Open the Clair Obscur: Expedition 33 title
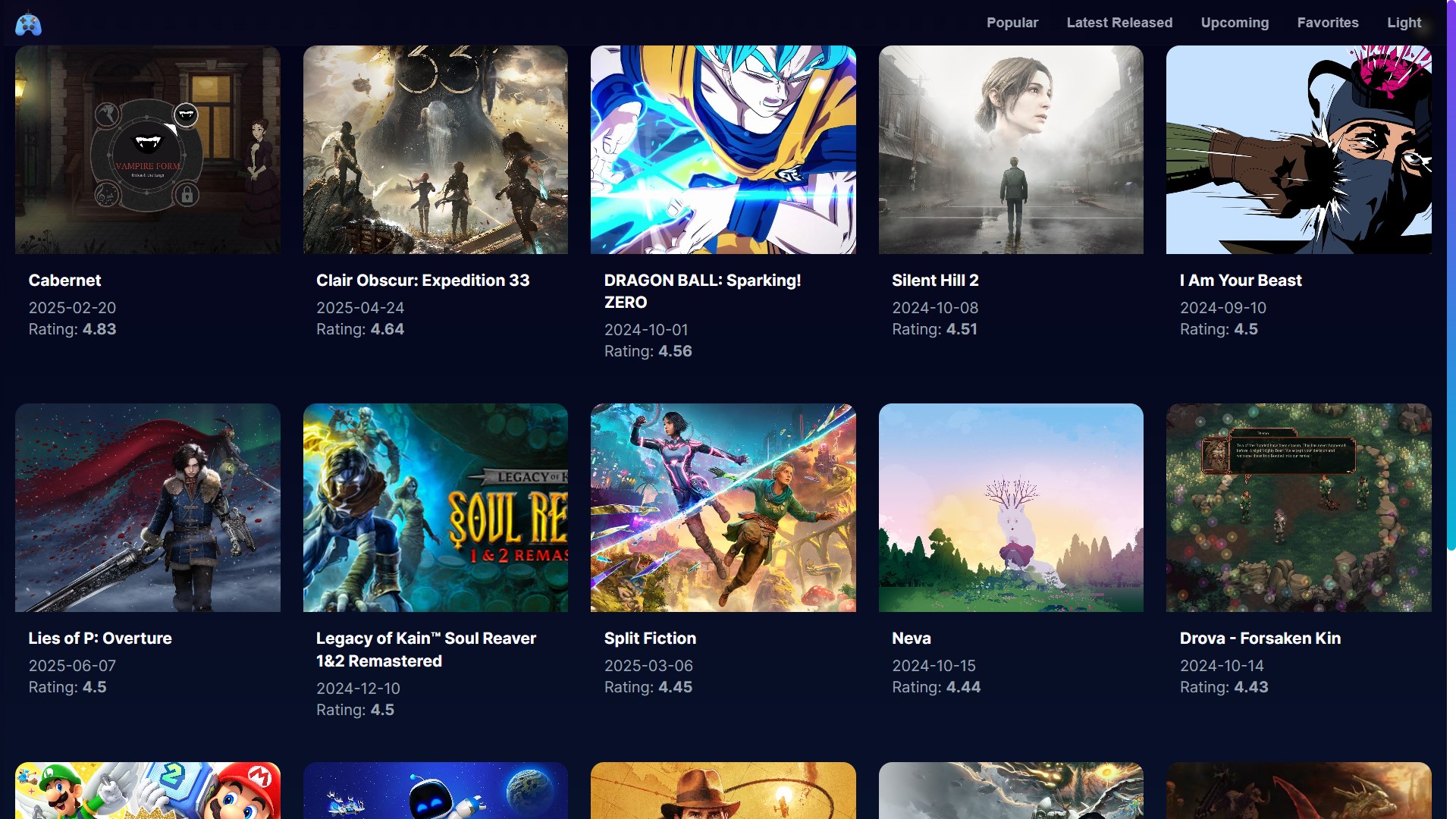This screenshot has height=819, width=1456. (423, 281)
